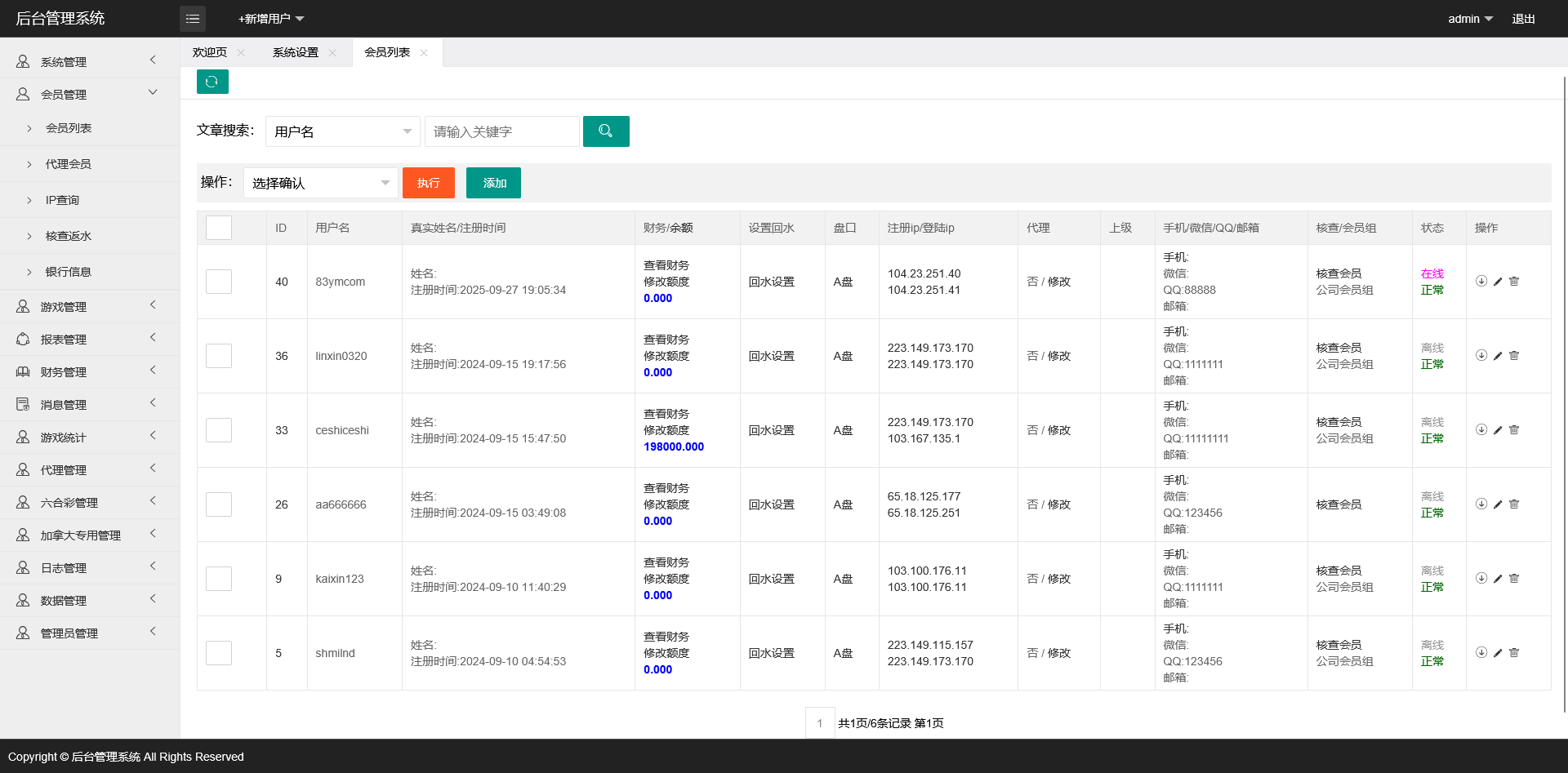The height and width of the screenshot is (773, 1568).
Task: Expand the admin account dropdown
Action: pos(1470,19)
